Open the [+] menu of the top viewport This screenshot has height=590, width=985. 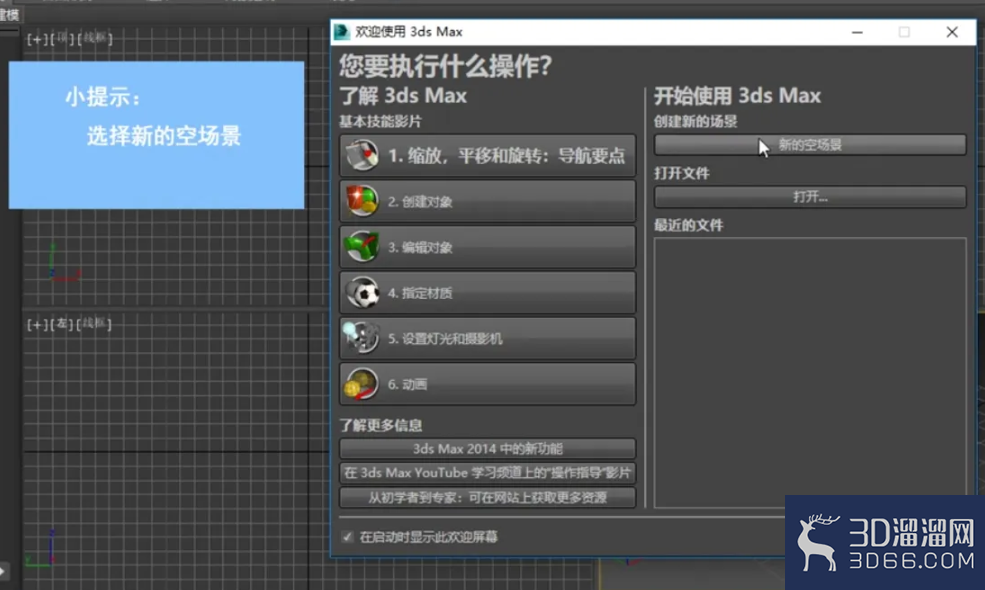[37, 39]
